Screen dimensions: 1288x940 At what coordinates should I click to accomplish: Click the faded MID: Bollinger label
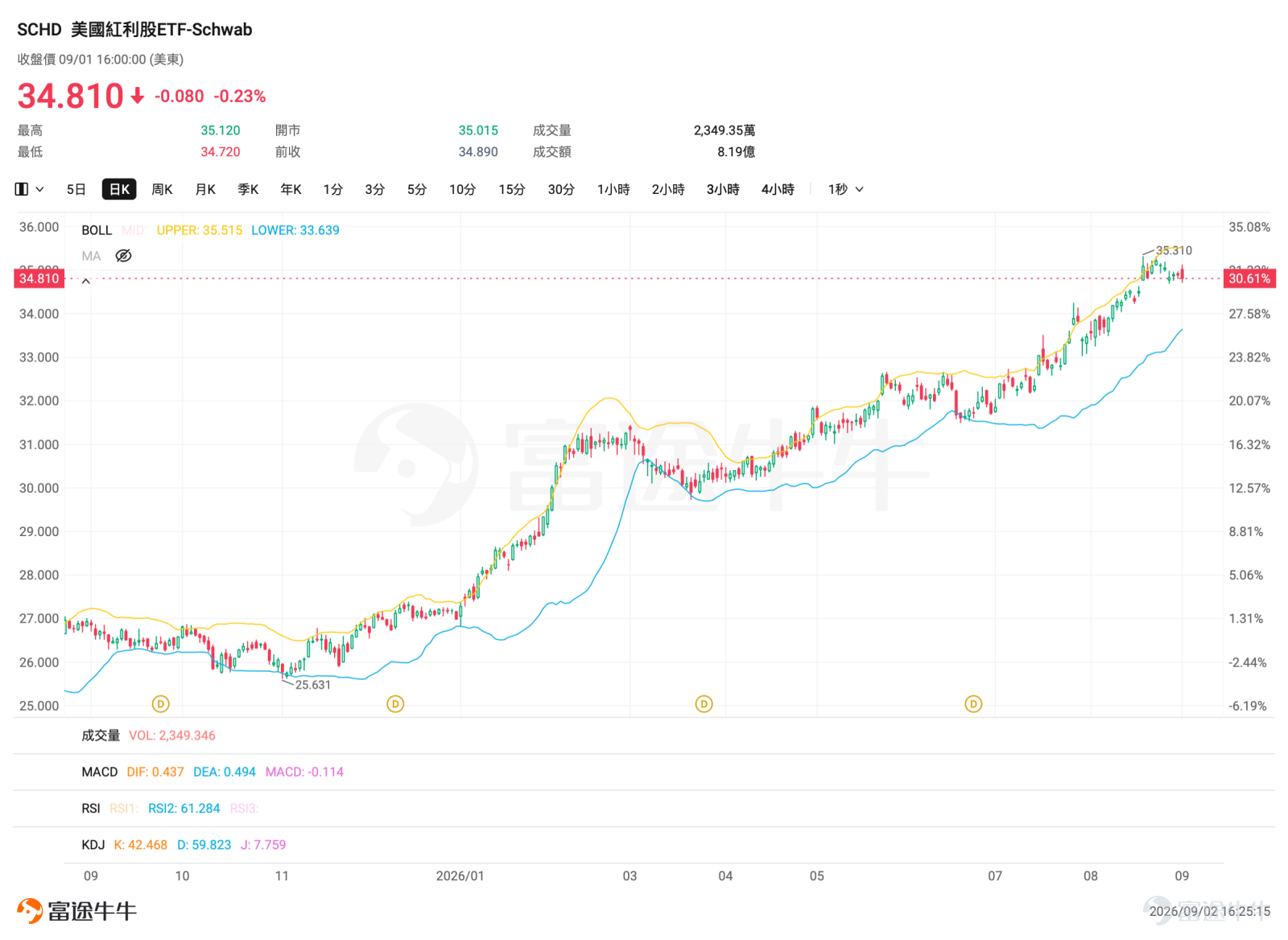pos(134,230)
